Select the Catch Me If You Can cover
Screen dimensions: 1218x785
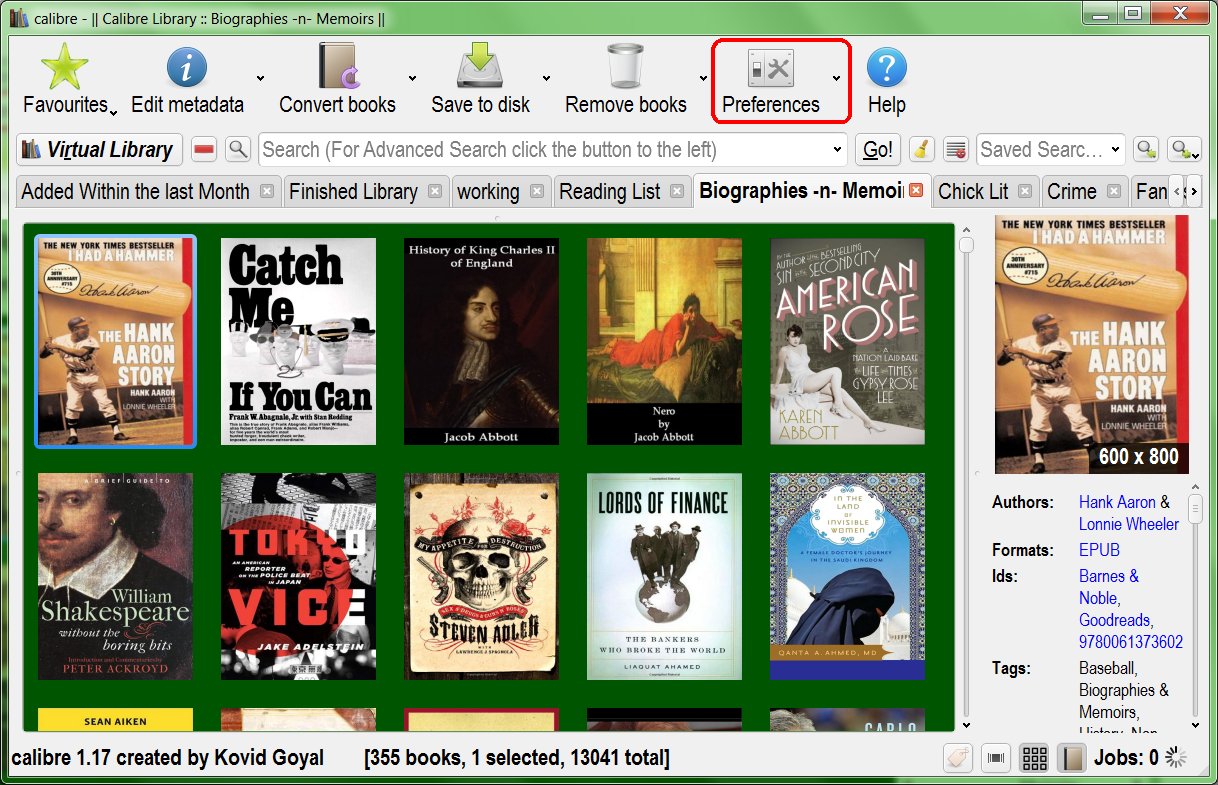(298, 341)
